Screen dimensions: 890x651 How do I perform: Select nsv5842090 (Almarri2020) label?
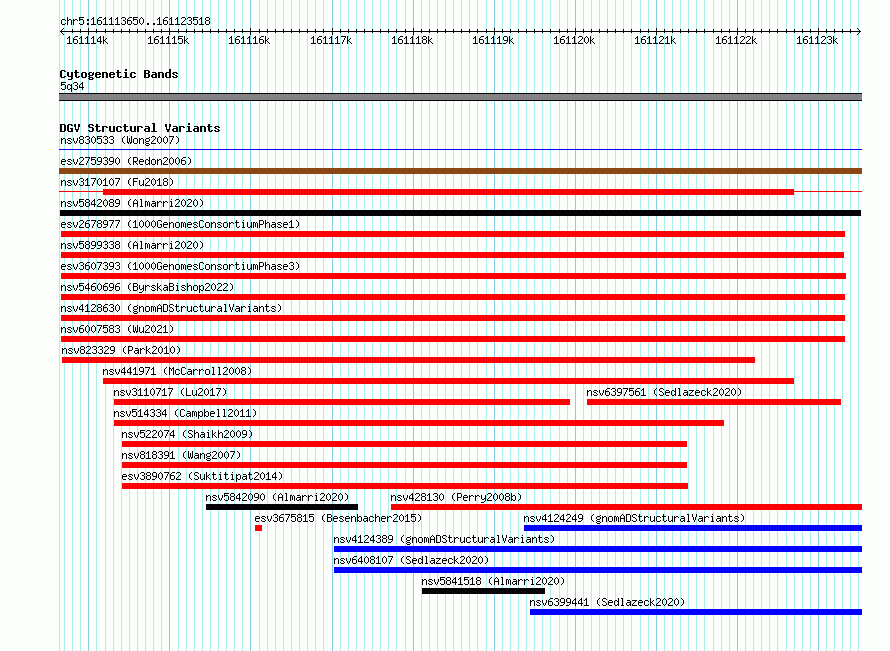tap(277, 497)
